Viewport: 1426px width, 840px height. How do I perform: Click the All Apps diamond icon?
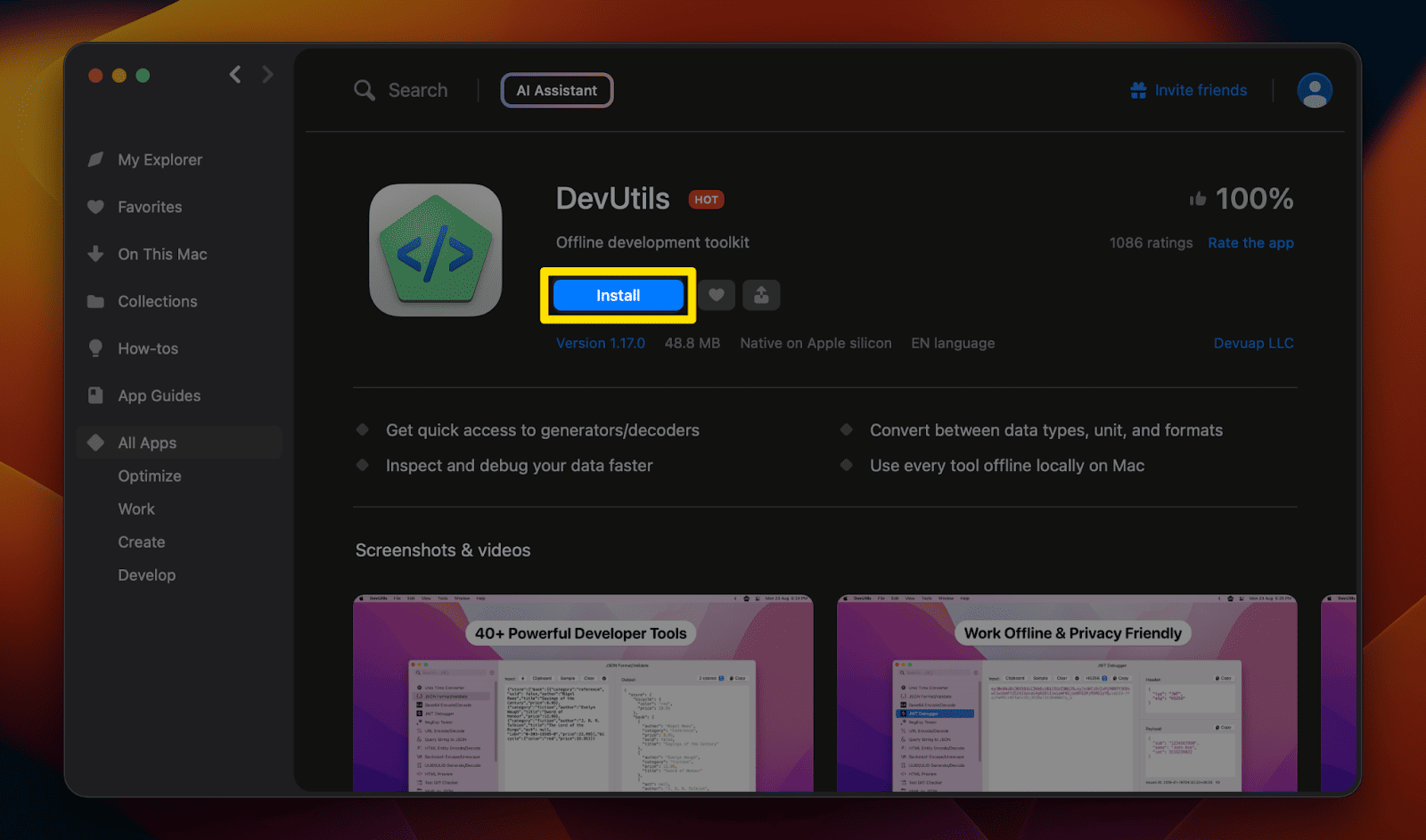coord(95,443)
